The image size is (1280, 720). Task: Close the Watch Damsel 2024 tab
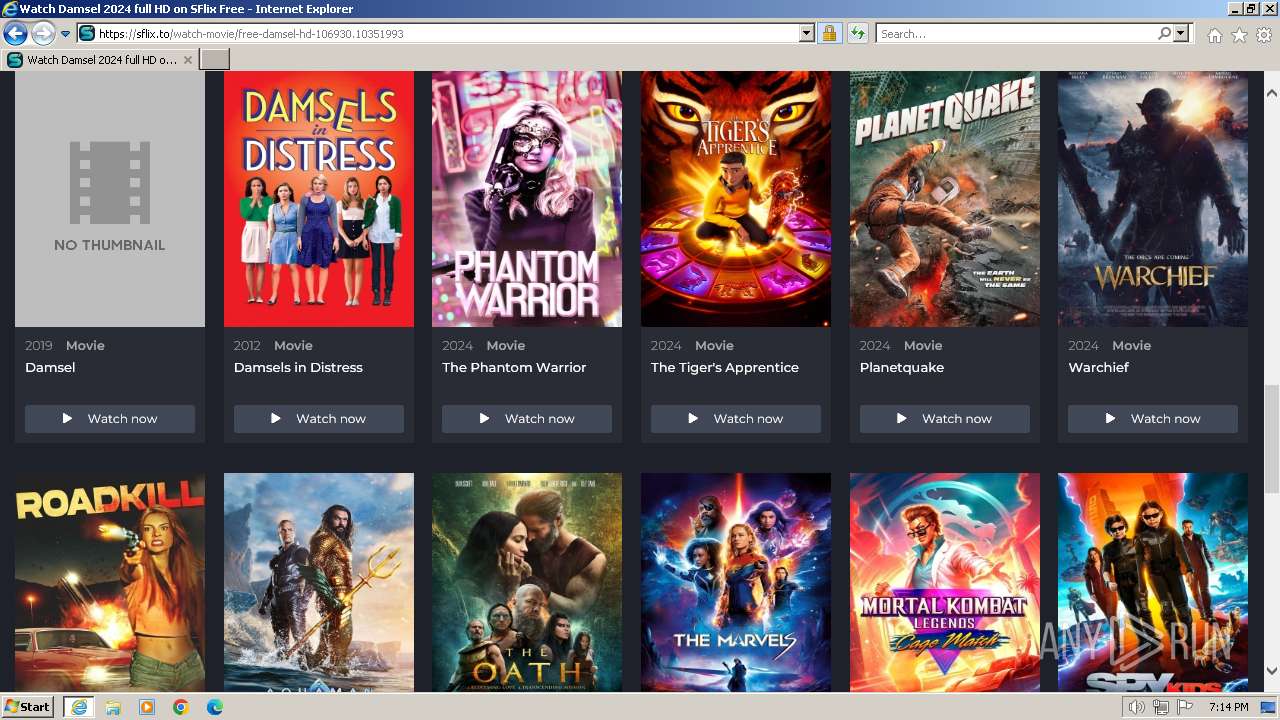(x=187, y=60)
